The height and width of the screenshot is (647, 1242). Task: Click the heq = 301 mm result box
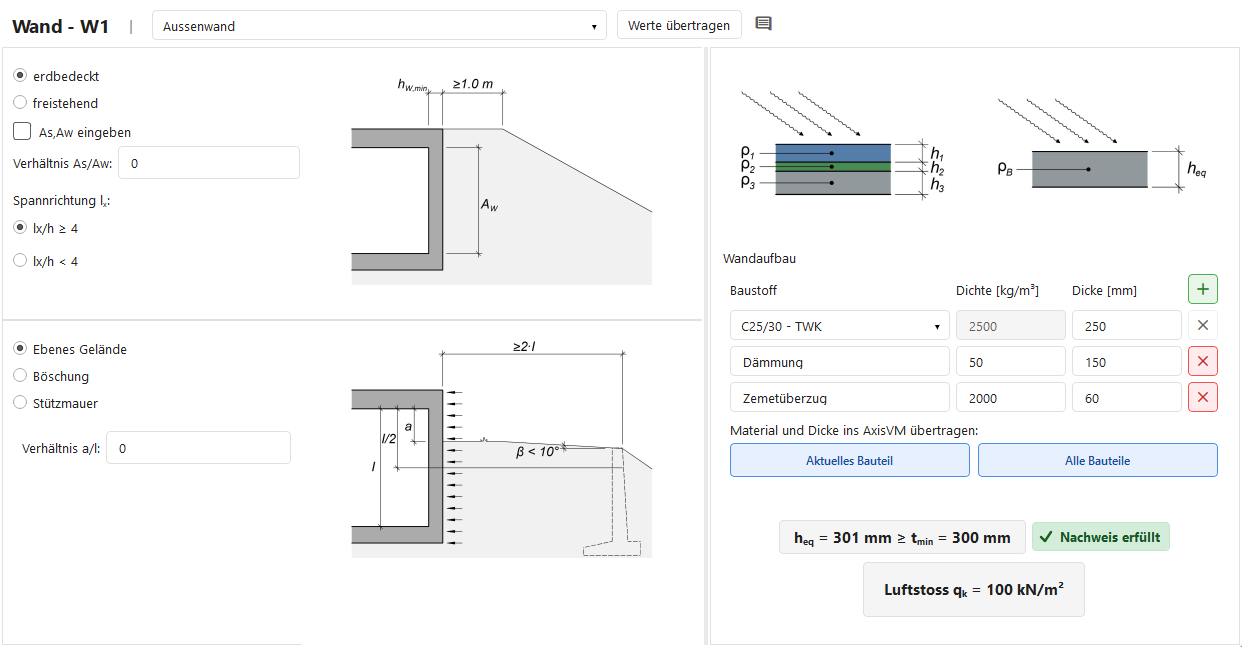pos(902,537)
